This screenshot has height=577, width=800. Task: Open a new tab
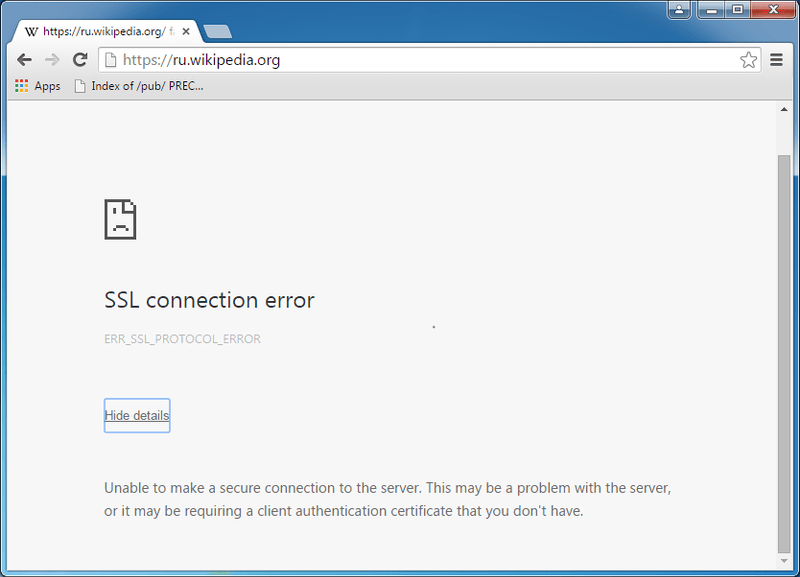[x=218, y=32]
